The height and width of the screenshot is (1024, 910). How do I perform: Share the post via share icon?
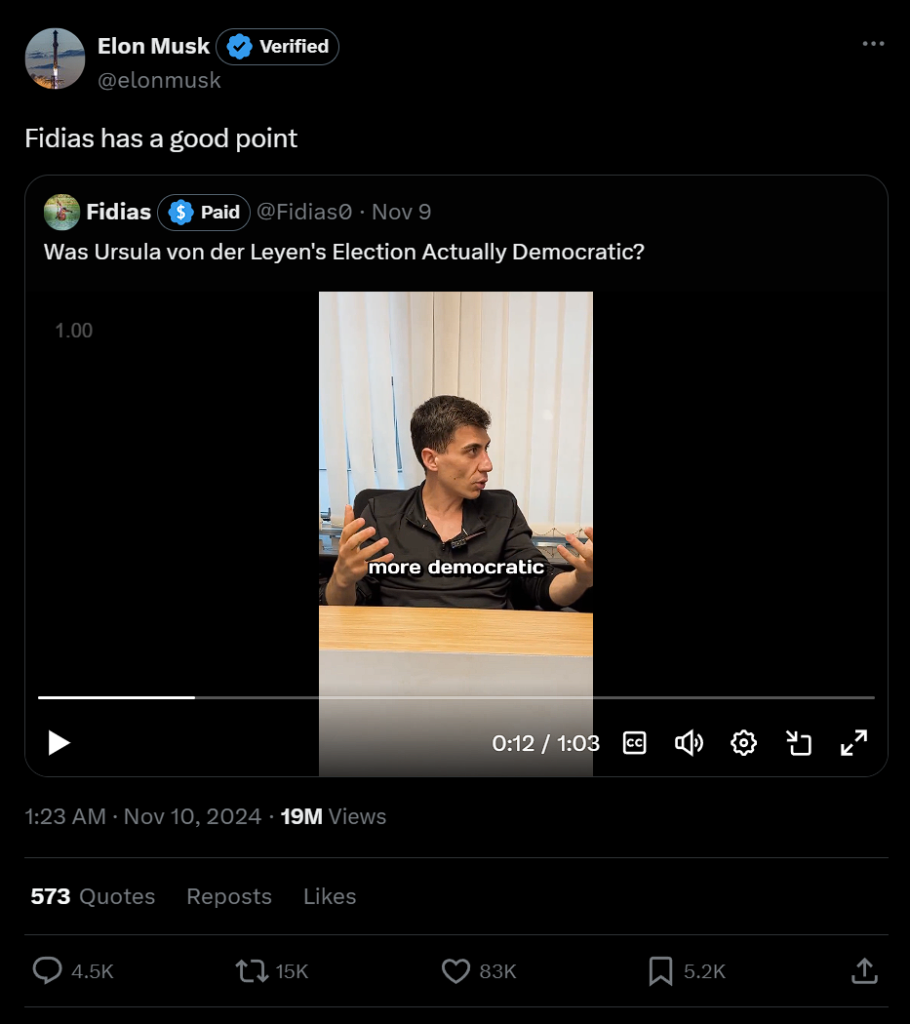[x=864, y=970]
